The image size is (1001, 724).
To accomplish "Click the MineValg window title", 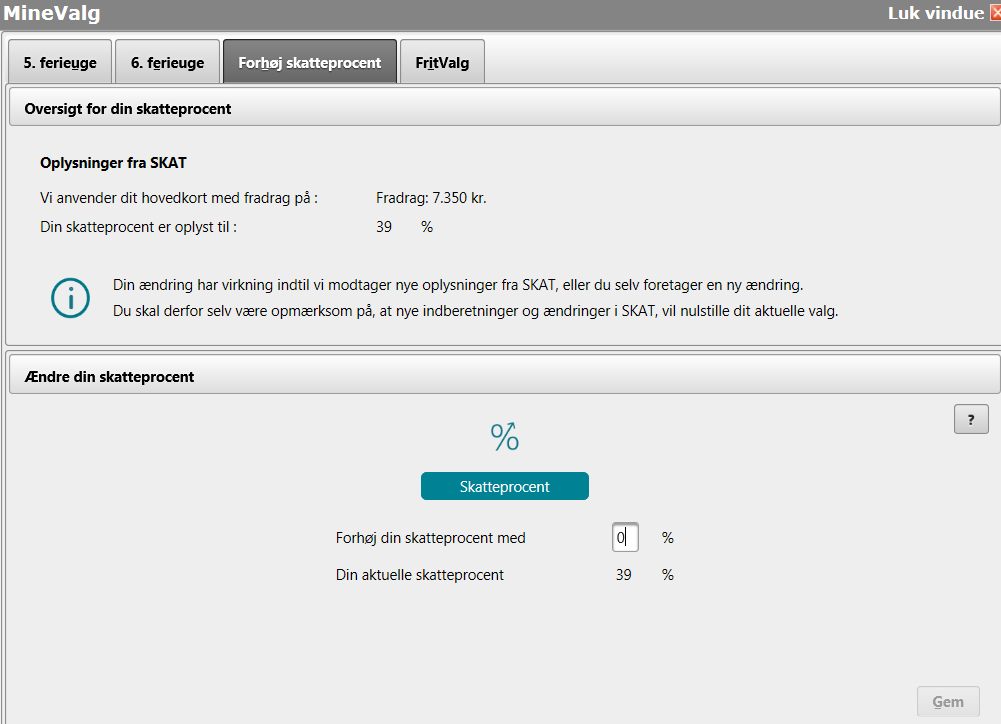I will [x=51, y=14].
